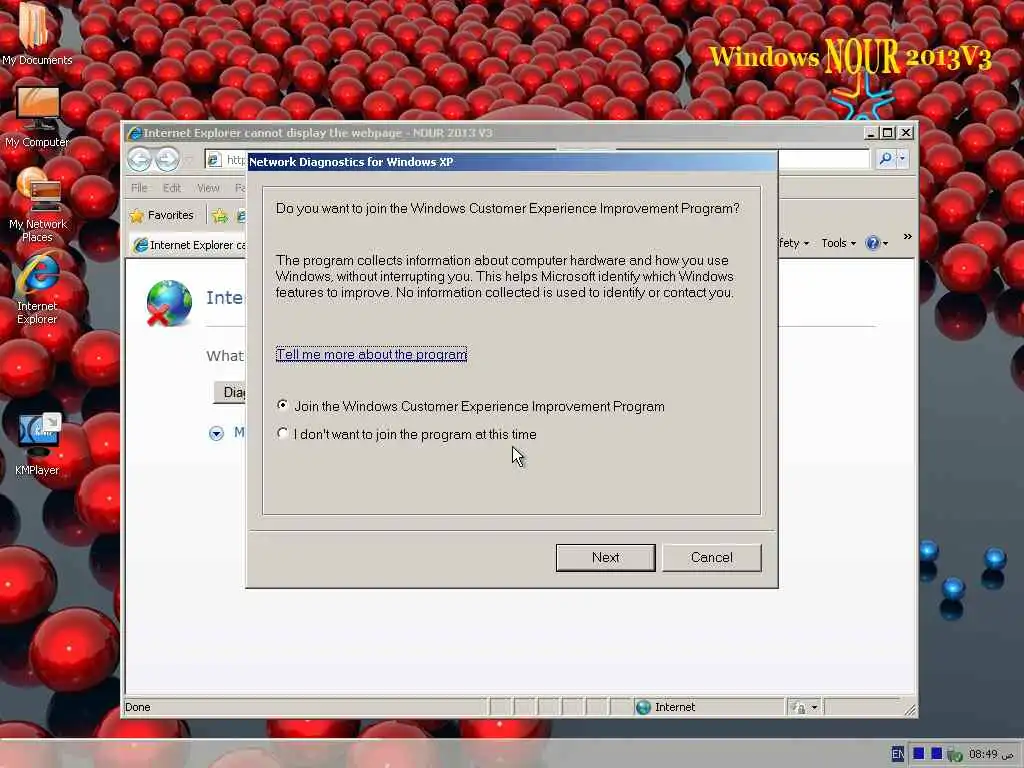The image size is (1024, 768).
Task: Launch Internet Explorer from the desktop
Action: 37,289
